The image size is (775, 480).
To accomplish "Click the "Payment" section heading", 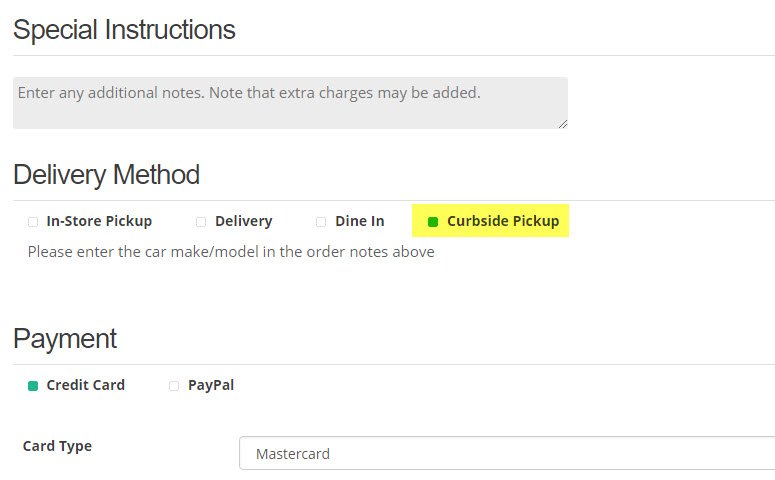I will (x=65, y=339).
